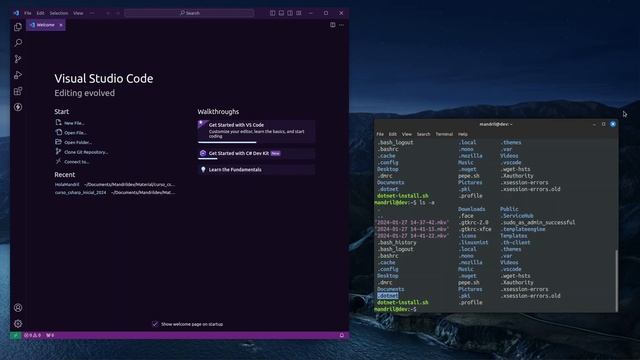This screenshot has height=360, width=640.
Task: Open the File menu in terminal window
Action: point(380,134)
